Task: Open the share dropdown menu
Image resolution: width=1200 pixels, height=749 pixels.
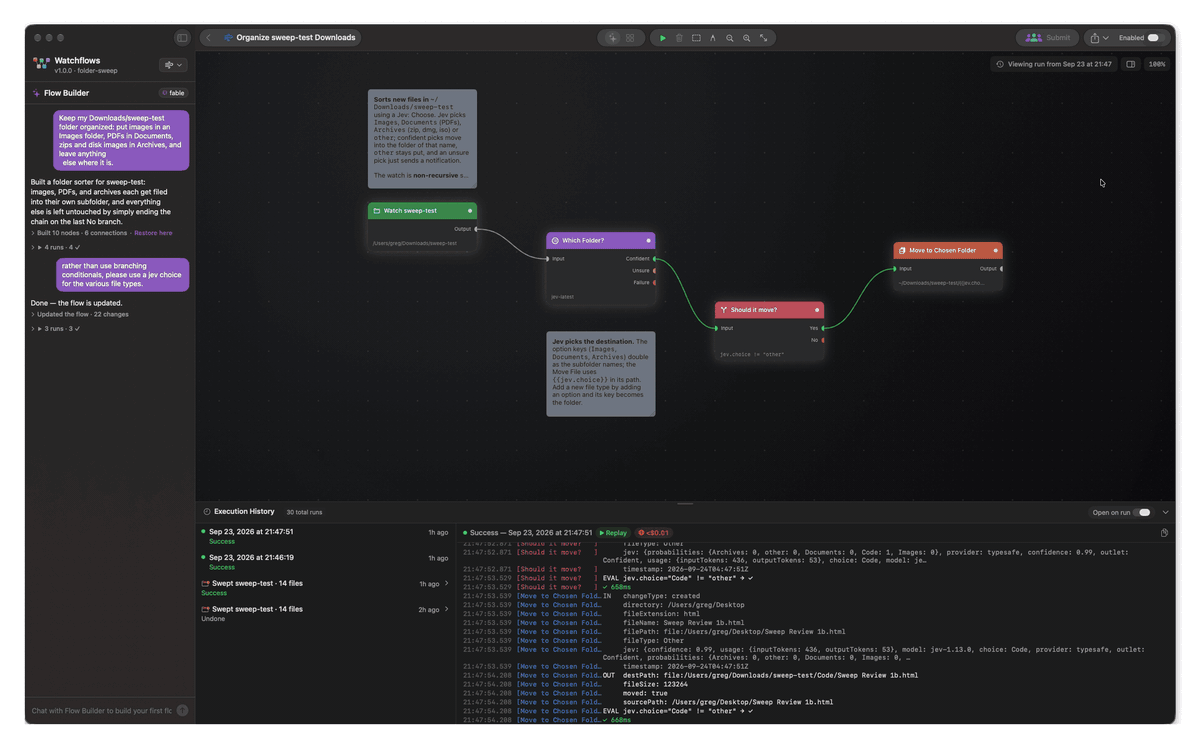Action: click(x=1099, y=38)
